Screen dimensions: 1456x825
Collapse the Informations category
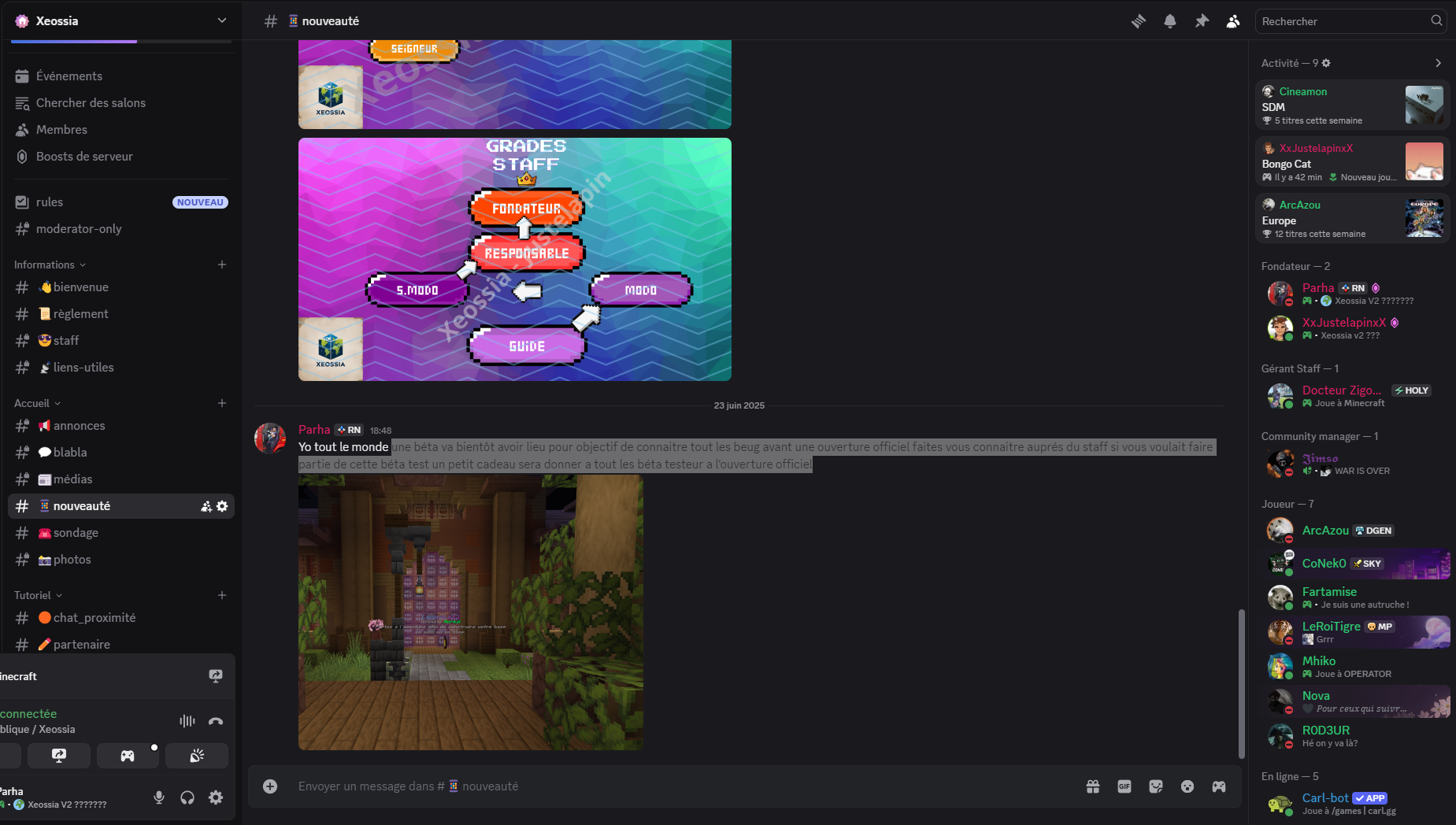(50, 265)
